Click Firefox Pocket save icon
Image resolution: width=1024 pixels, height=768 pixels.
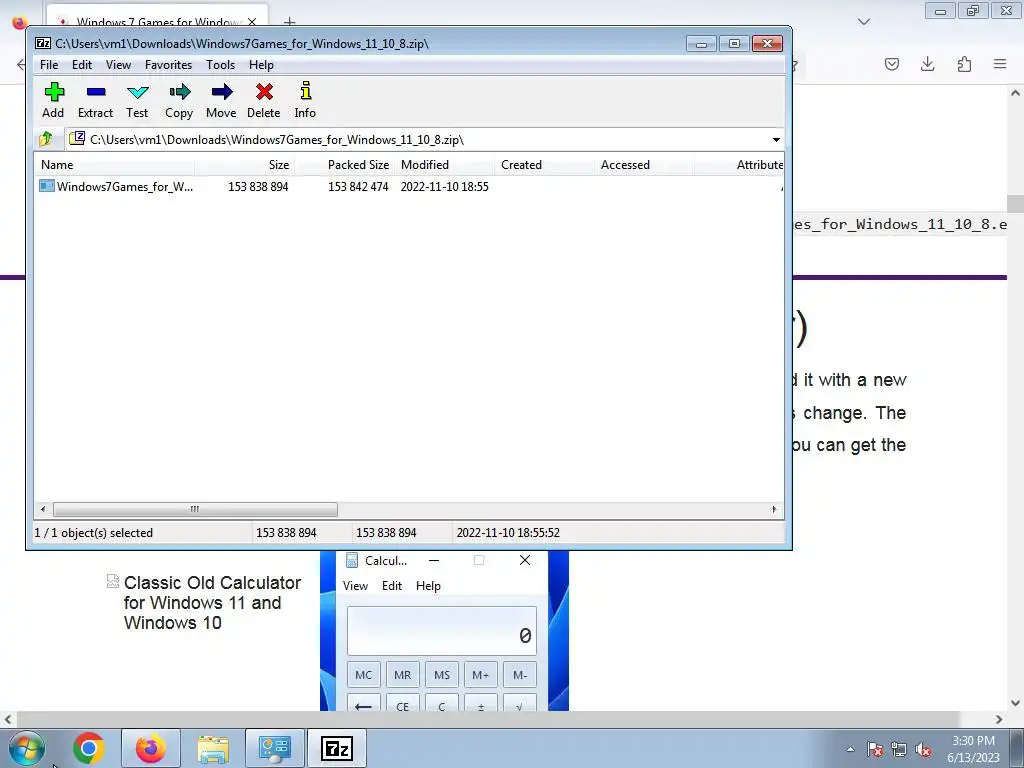891,64
